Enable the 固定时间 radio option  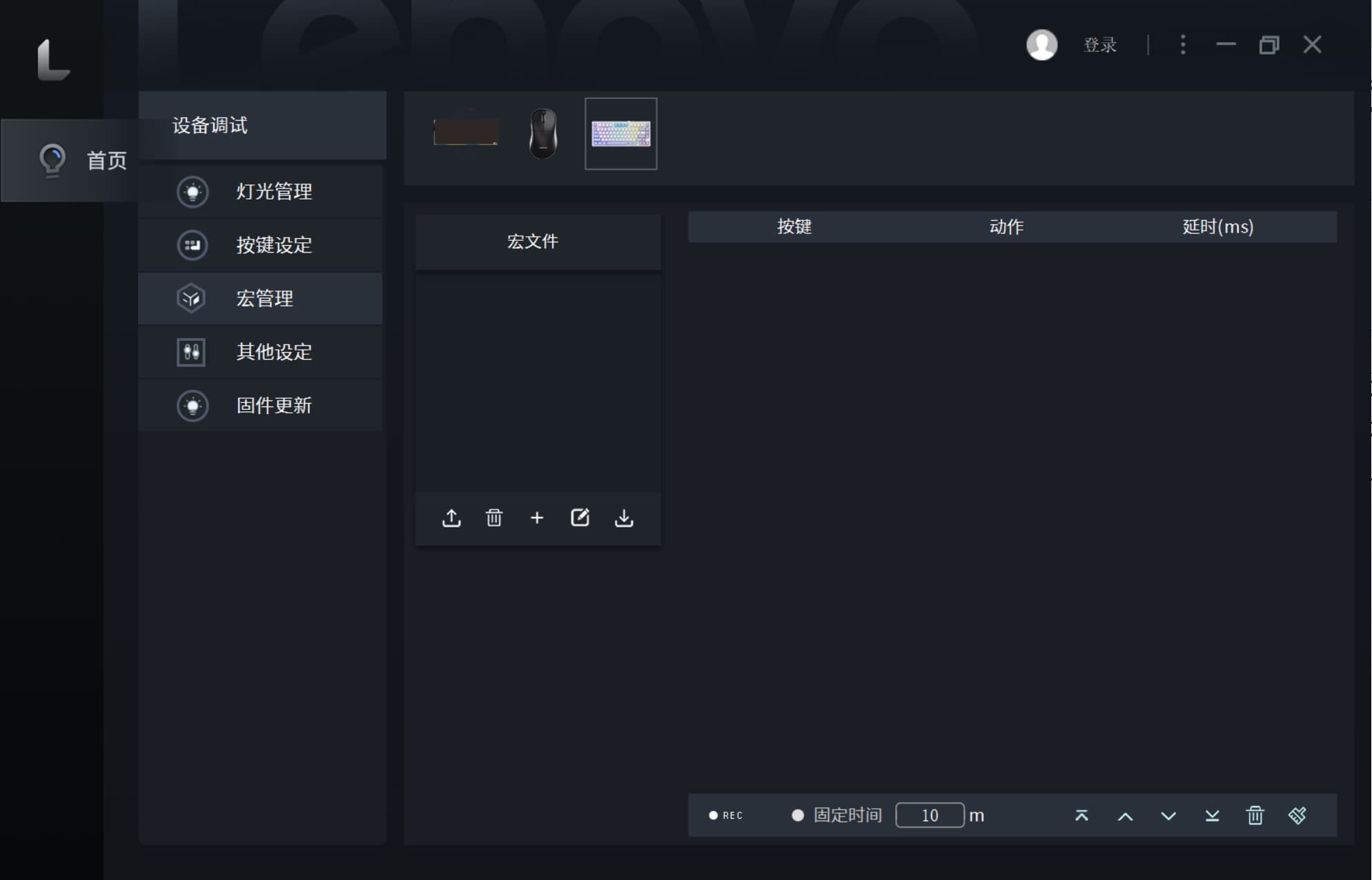[798, 816]
